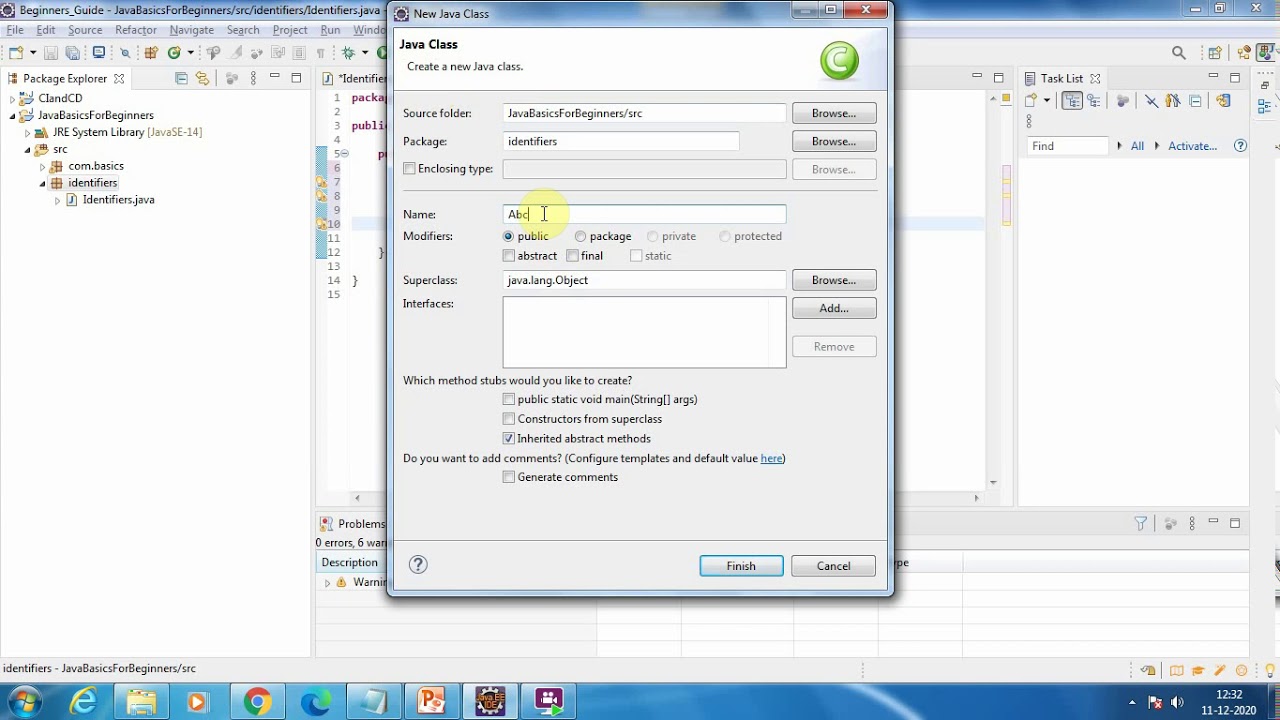Select the package modifier radio button
Viewport: 1280px width, 720px height.
(x=580, y=236)
